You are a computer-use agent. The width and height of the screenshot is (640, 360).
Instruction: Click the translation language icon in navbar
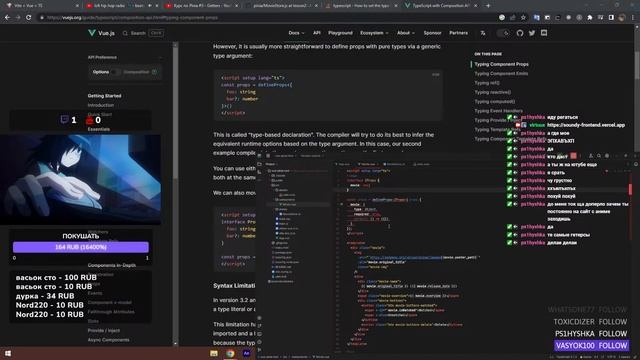[x=483, y=33]
